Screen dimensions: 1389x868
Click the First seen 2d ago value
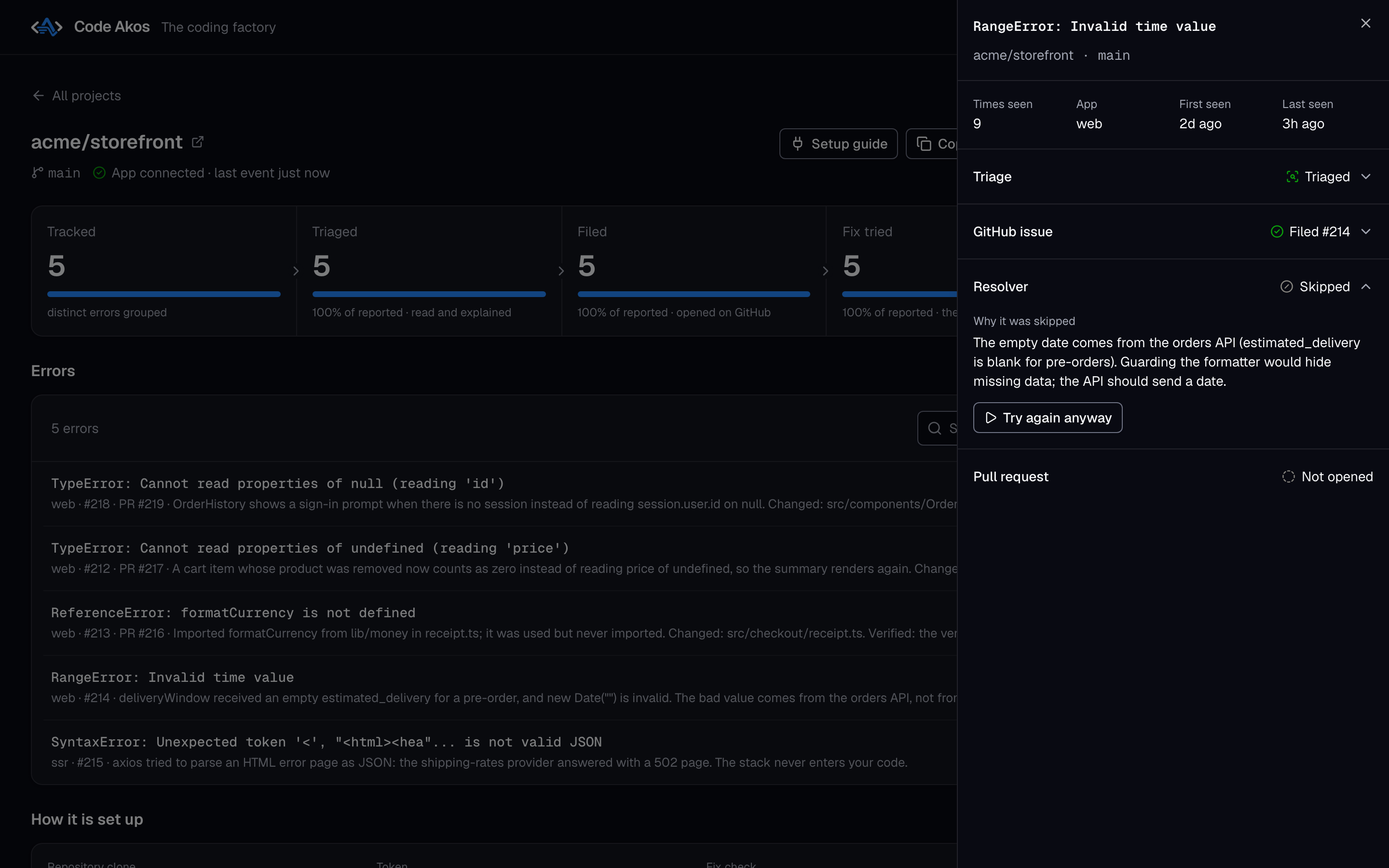[x=1200, y=123]
